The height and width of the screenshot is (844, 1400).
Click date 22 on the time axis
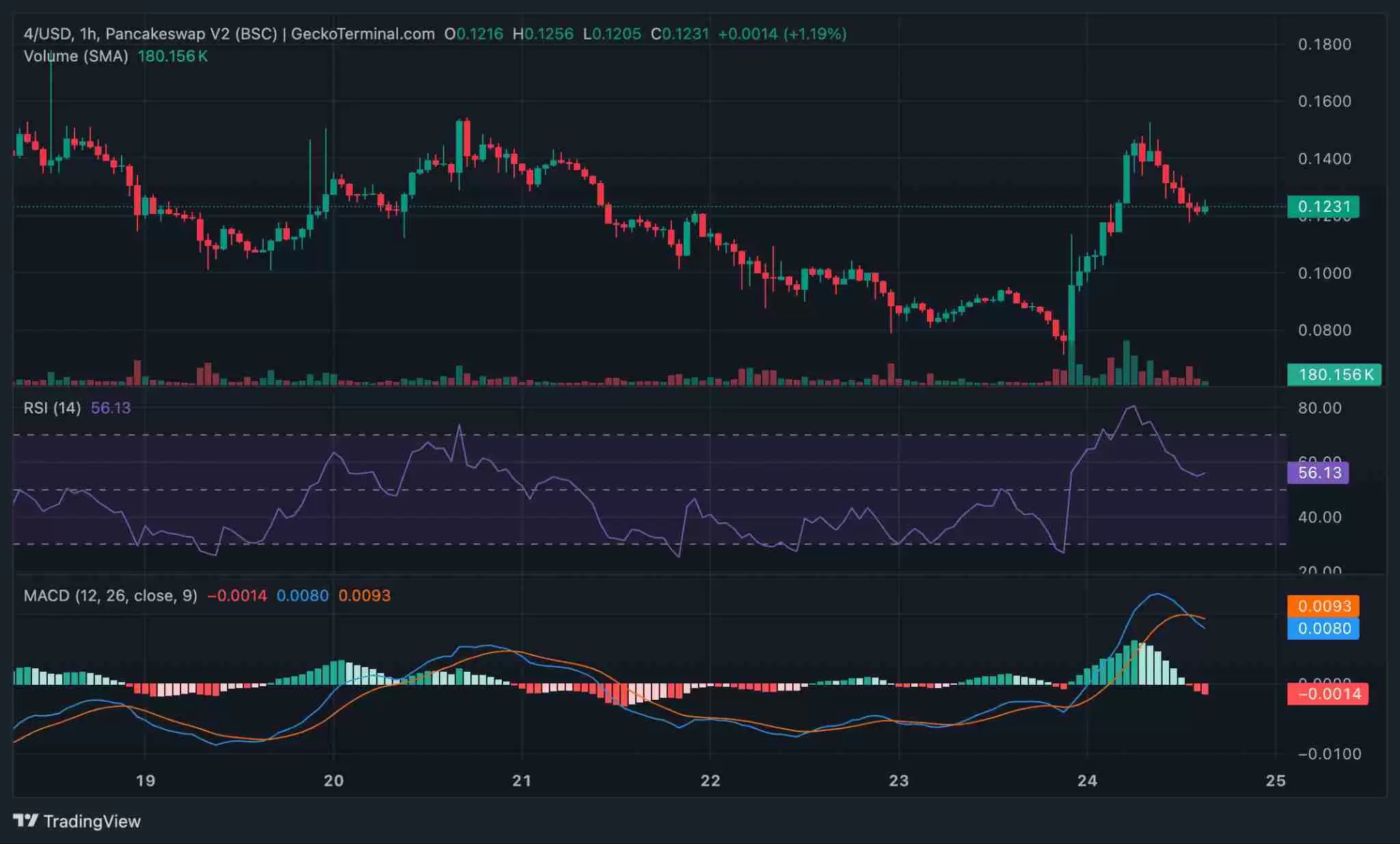(x=710, y=780)
